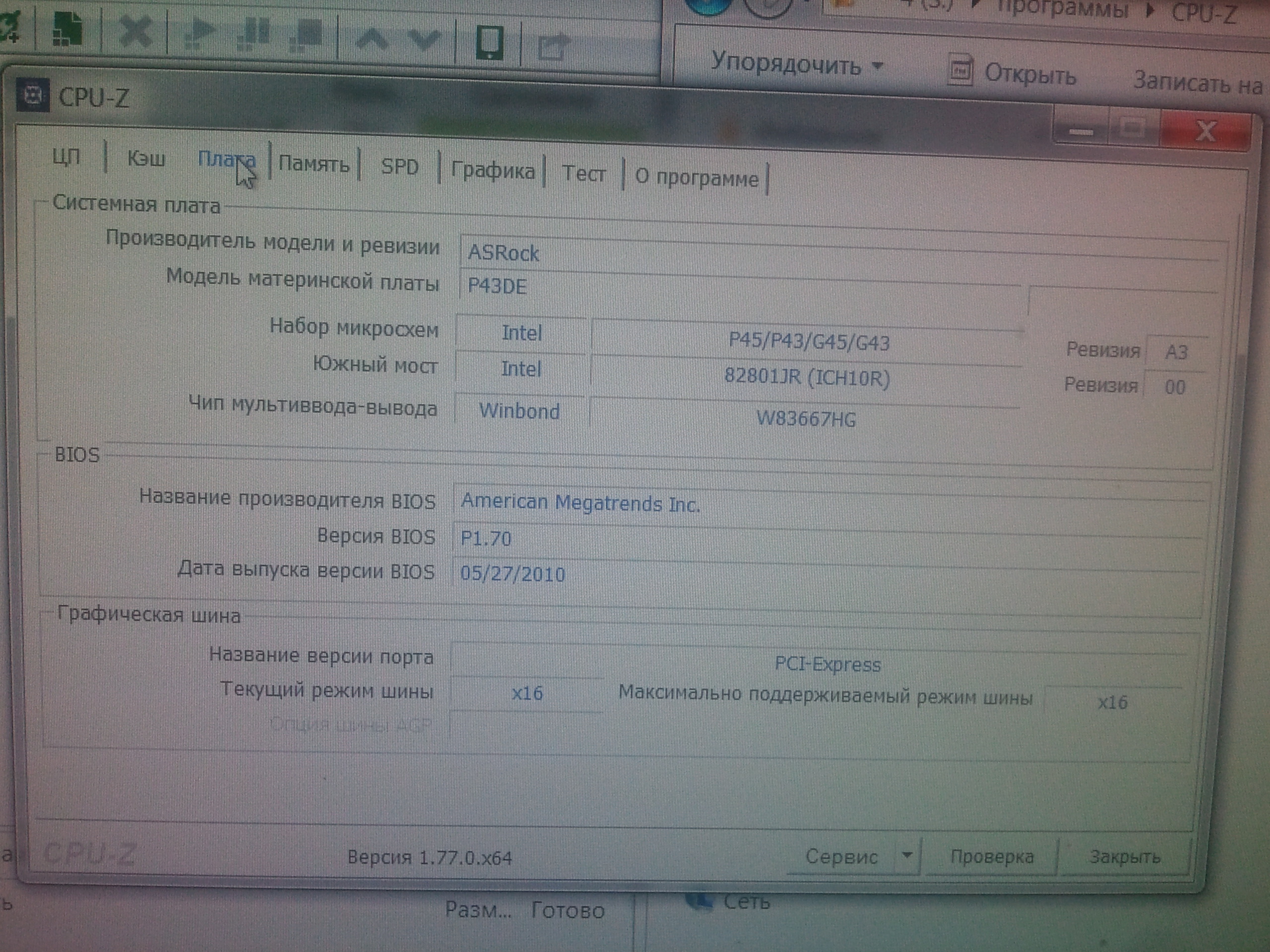Click the CPU-Z title bar icon
Screen dimensions: 1270x952
coord(34,95)
